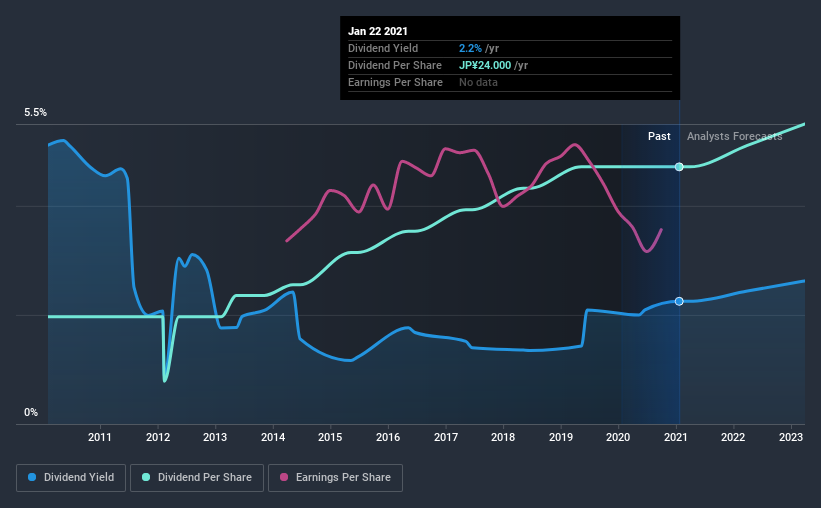Image resolution: width=821 pixels, height=508 pixels.
Task: Click the 2019 x-axis label
Action: tap(561, 437)
